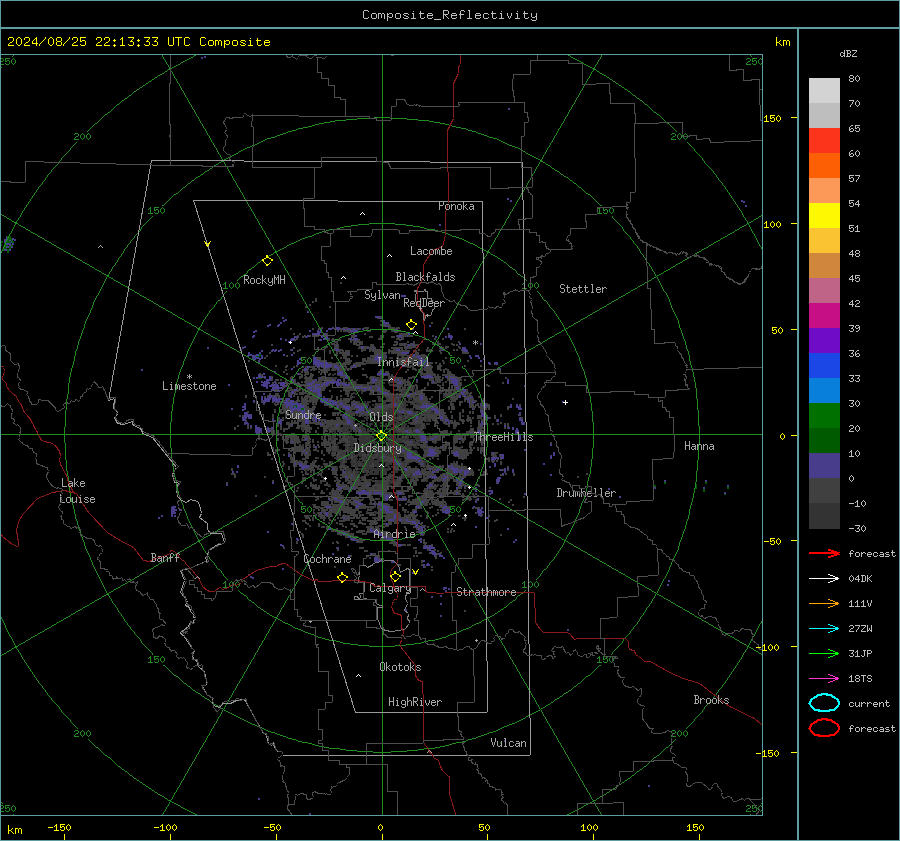The image size is (900, 841).
Task: Select the blue 33 dBZ color swatch
Action: [824, 366]
